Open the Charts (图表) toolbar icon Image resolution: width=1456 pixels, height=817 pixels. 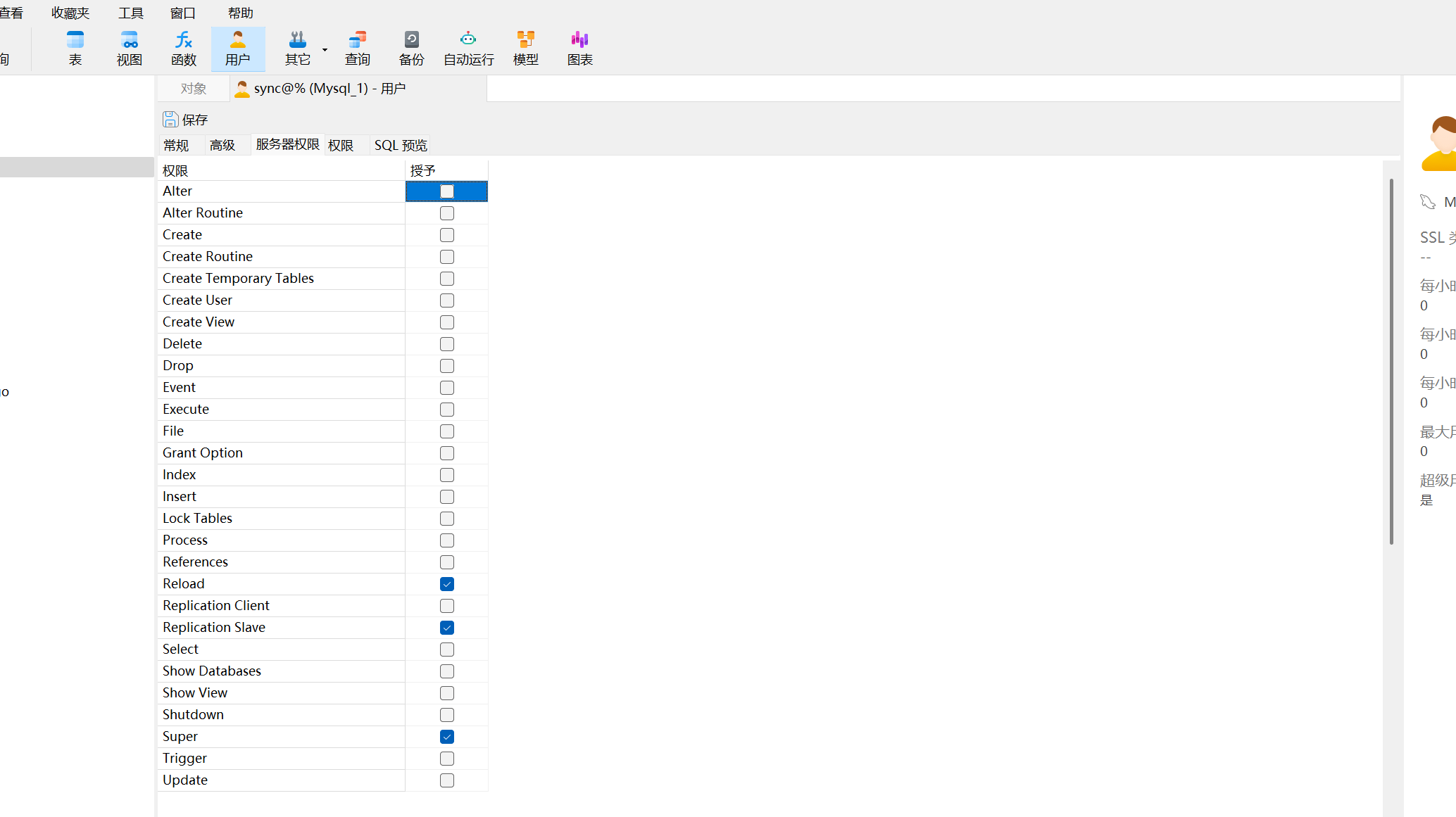tap(579, 48)
